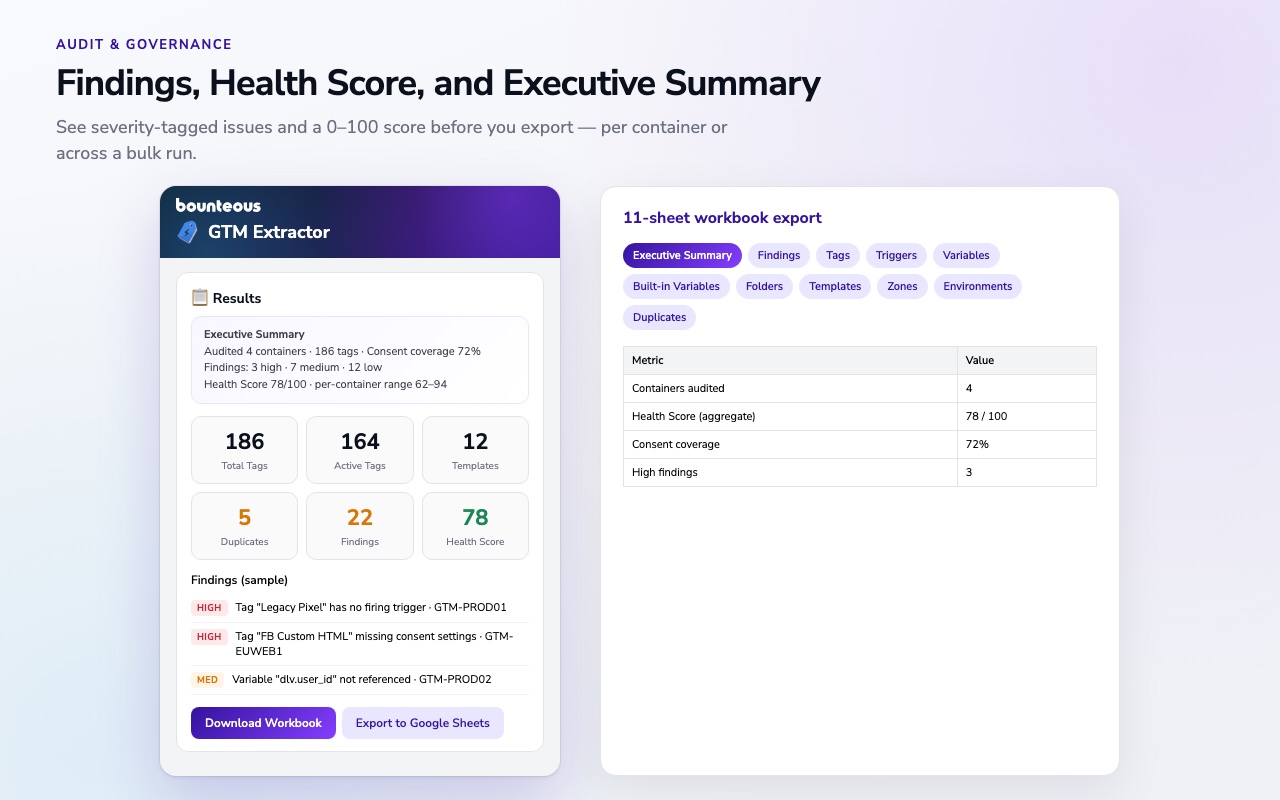Click the Health Score (aggregate) cell
This screenshot has width=1280, height=800.
click(790, 416)
